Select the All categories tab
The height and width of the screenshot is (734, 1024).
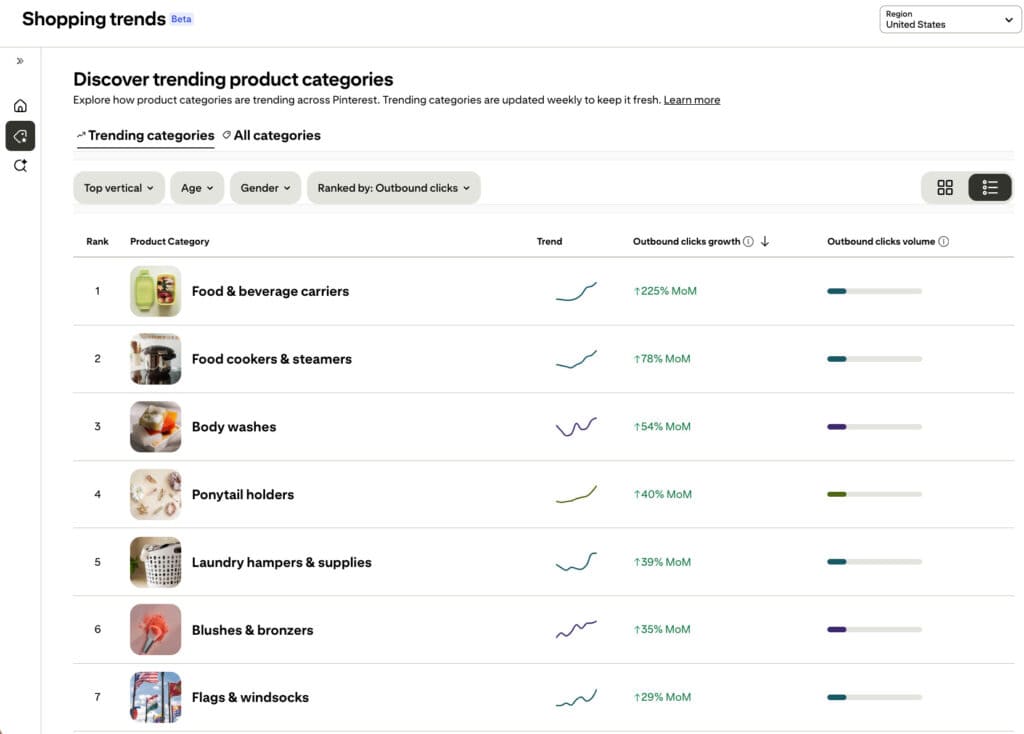[272, 136]
